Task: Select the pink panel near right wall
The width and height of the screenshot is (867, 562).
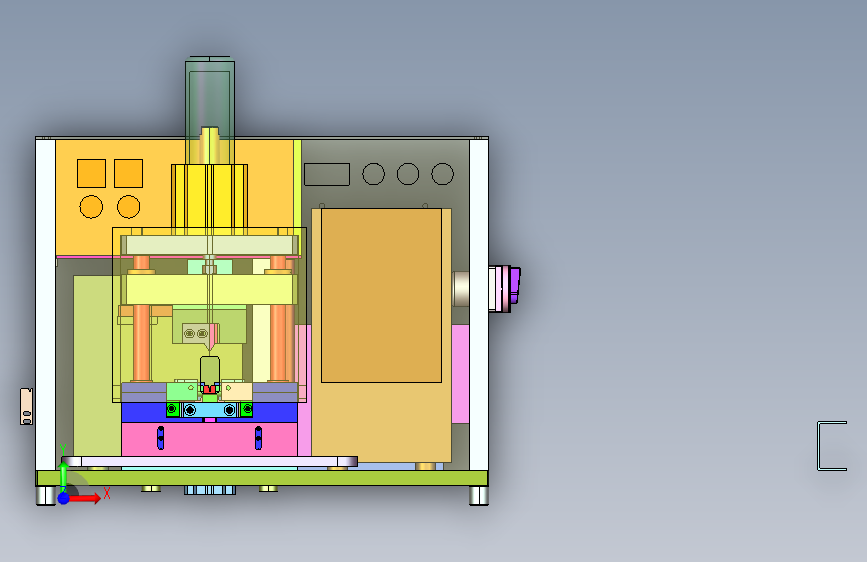Action: click(x=461, y=374)
